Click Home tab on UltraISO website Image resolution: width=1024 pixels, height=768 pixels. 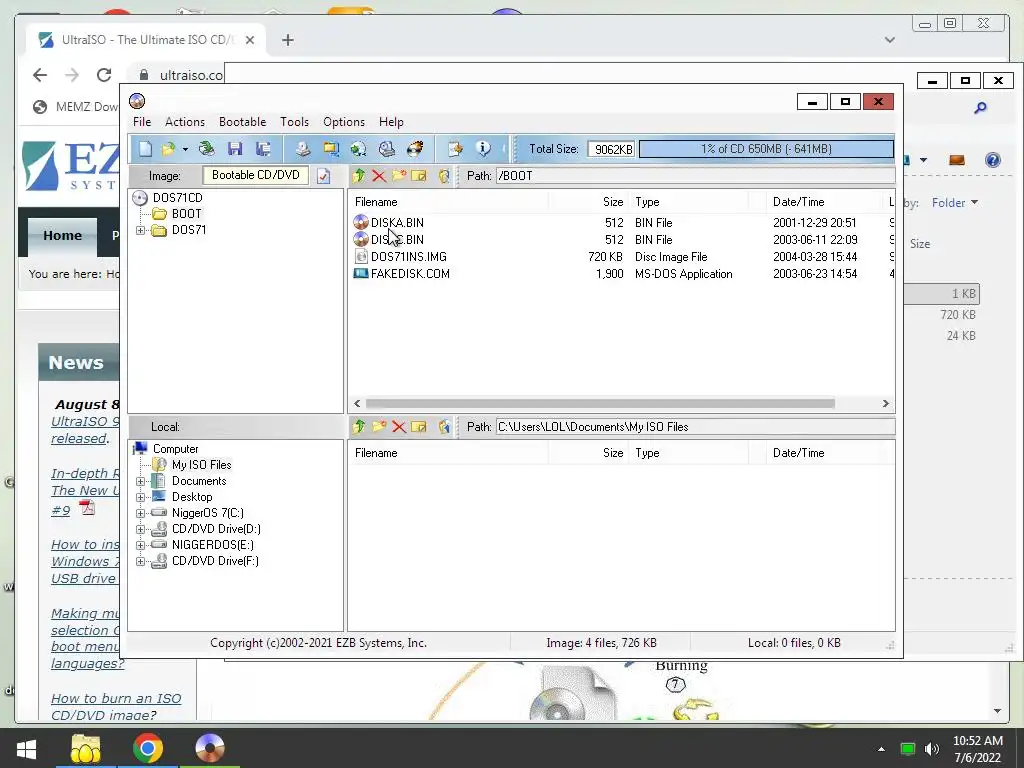pyautogui.click(x=63, y=236)
